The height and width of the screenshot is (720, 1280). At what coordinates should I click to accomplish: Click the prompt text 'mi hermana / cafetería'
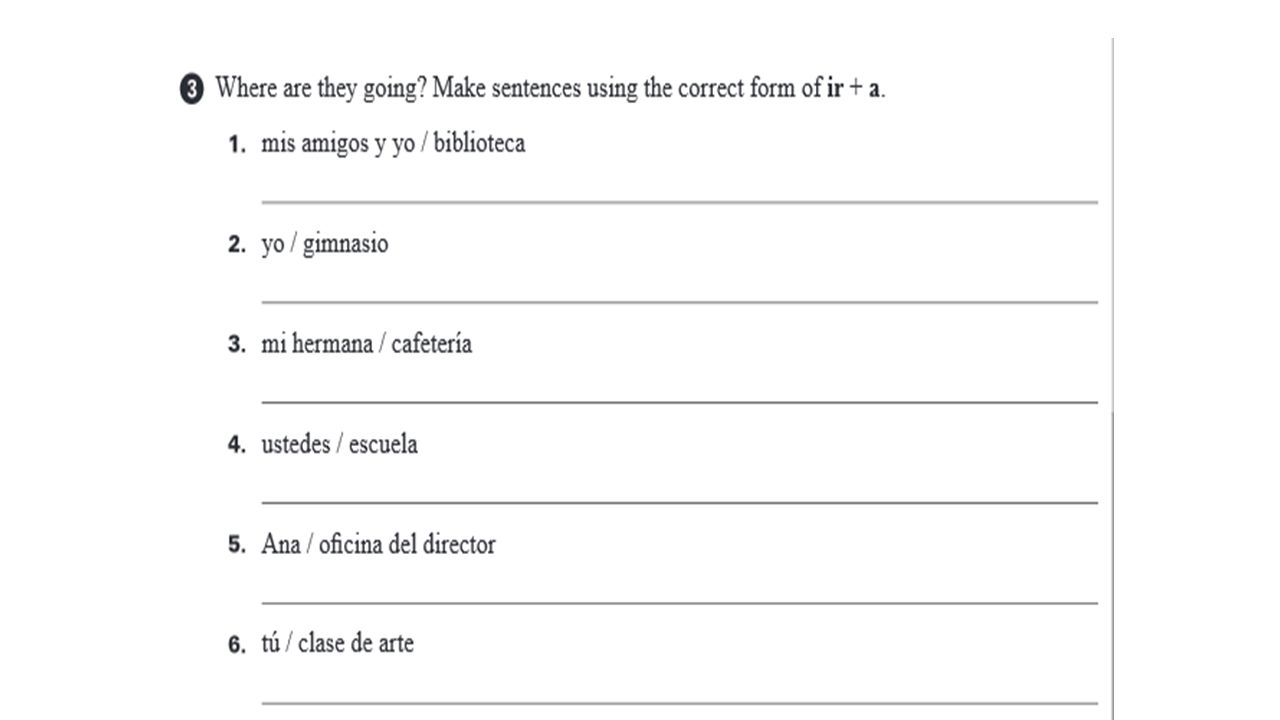(x=367, y=344)
